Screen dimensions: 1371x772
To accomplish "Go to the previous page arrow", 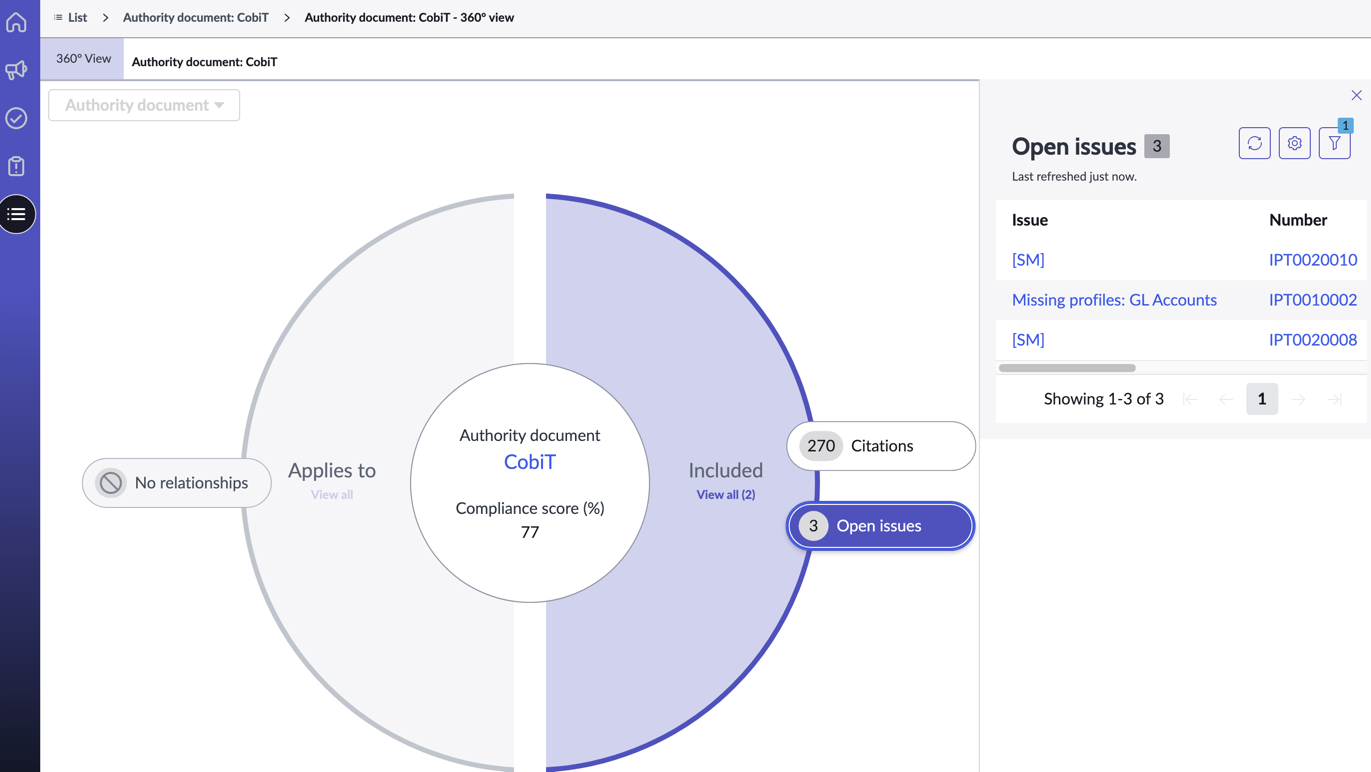I will [x=1226, y=399].
